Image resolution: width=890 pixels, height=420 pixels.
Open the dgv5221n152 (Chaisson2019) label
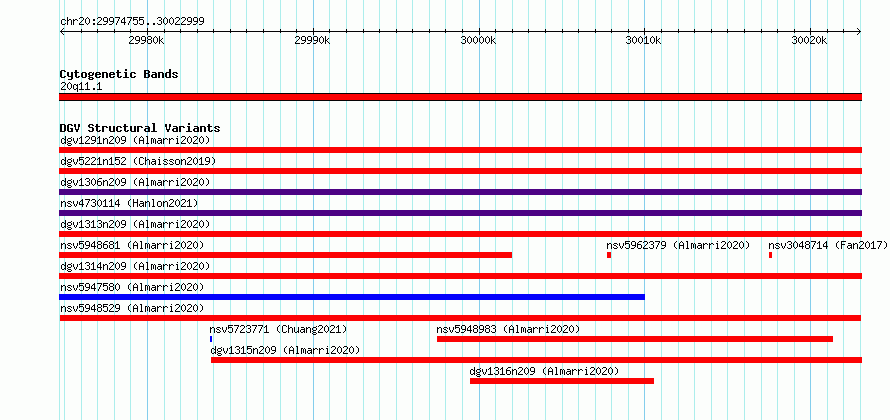click(138, 161)
